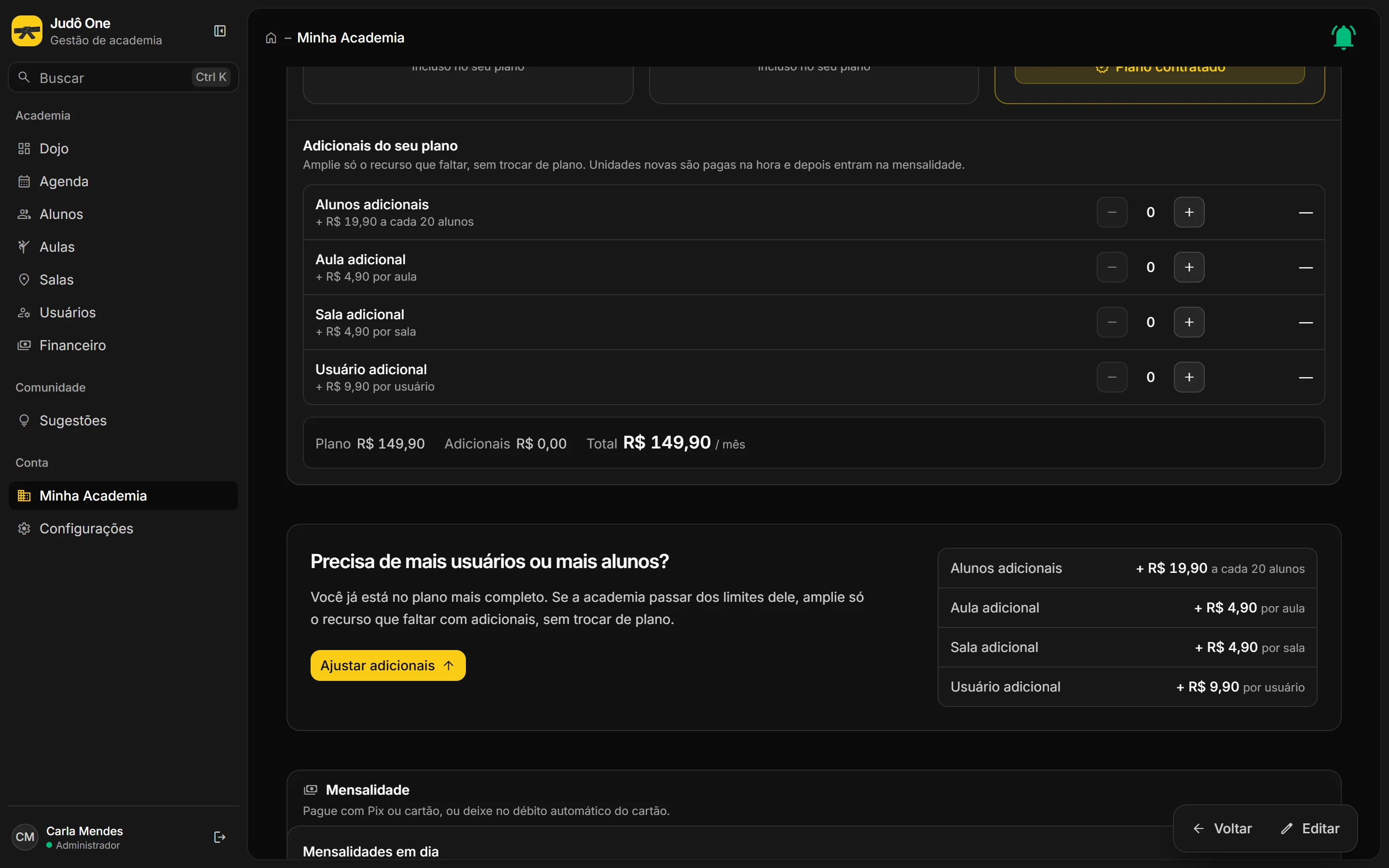Click the Voltar button
The height and width of the screenshot is (868, 1389).
(1223, 828)
